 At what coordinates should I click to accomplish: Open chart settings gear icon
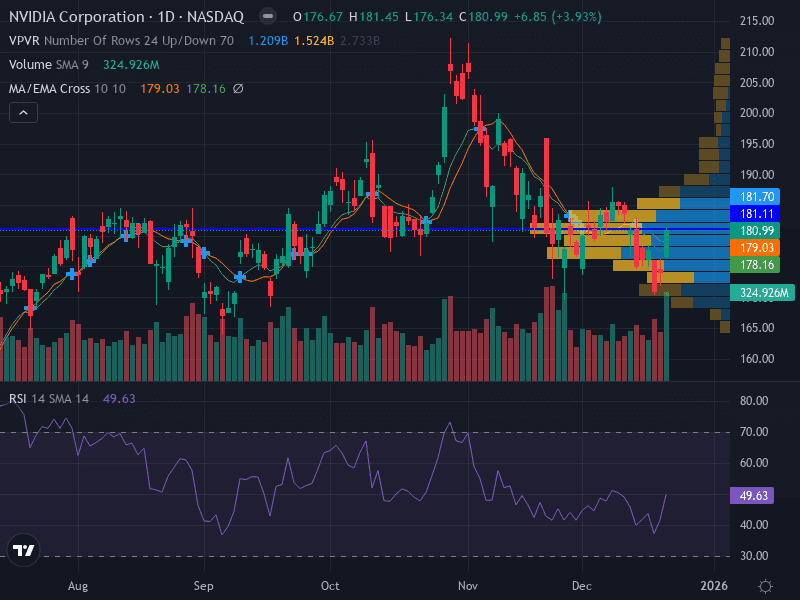click(765, 586)
